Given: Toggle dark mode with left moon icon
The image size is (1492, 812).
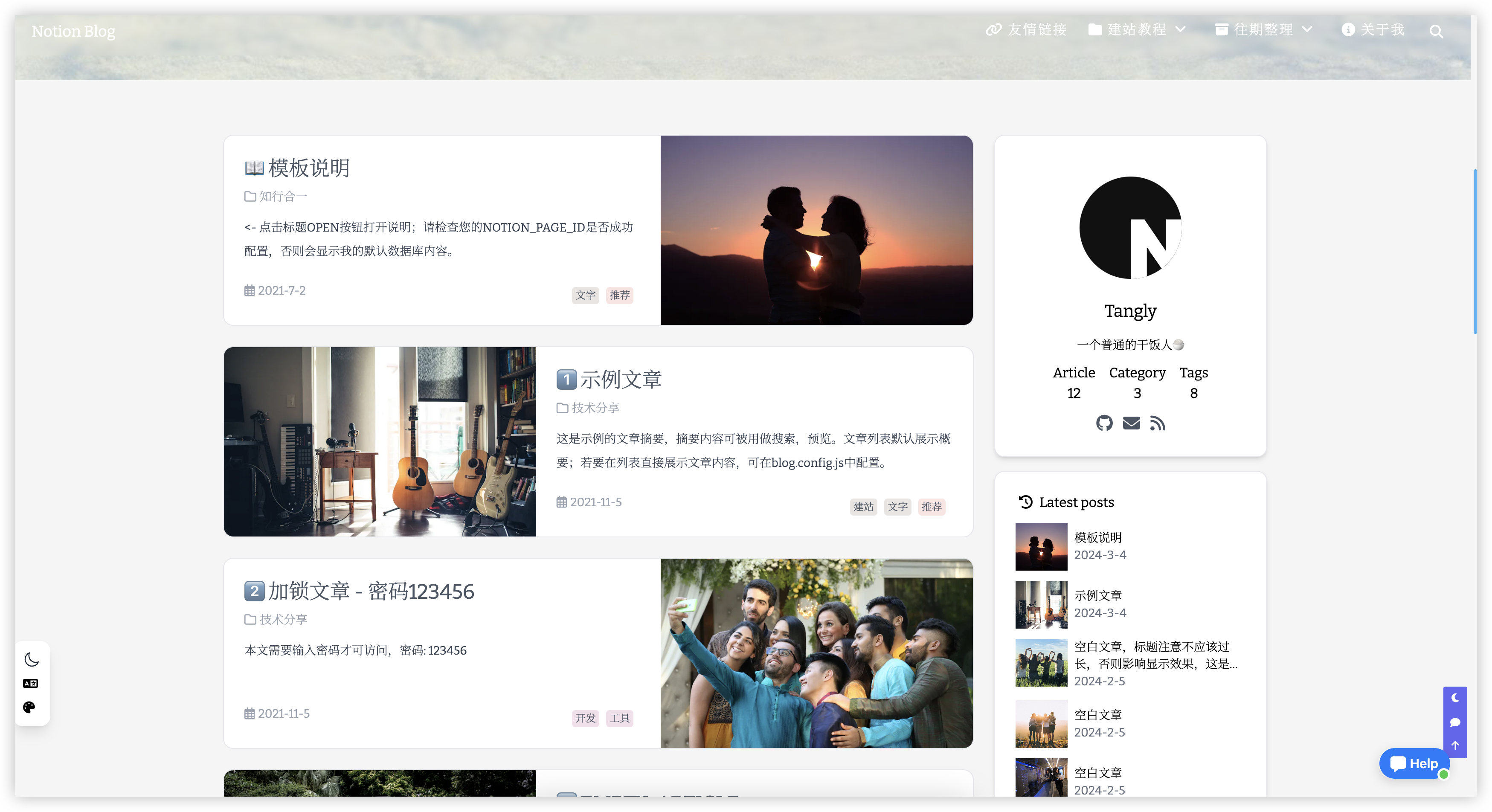Looking at the screenshot, I should (x=31, y=660).
